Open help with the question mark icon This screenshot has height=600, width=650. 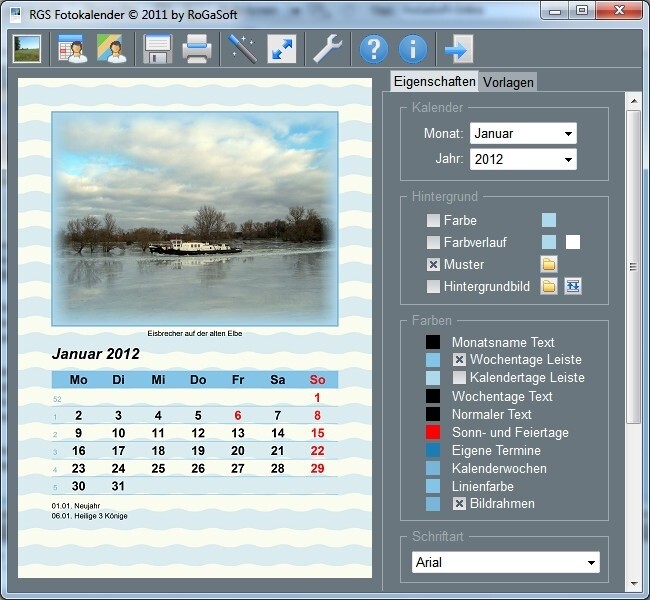tap(374, 49)
